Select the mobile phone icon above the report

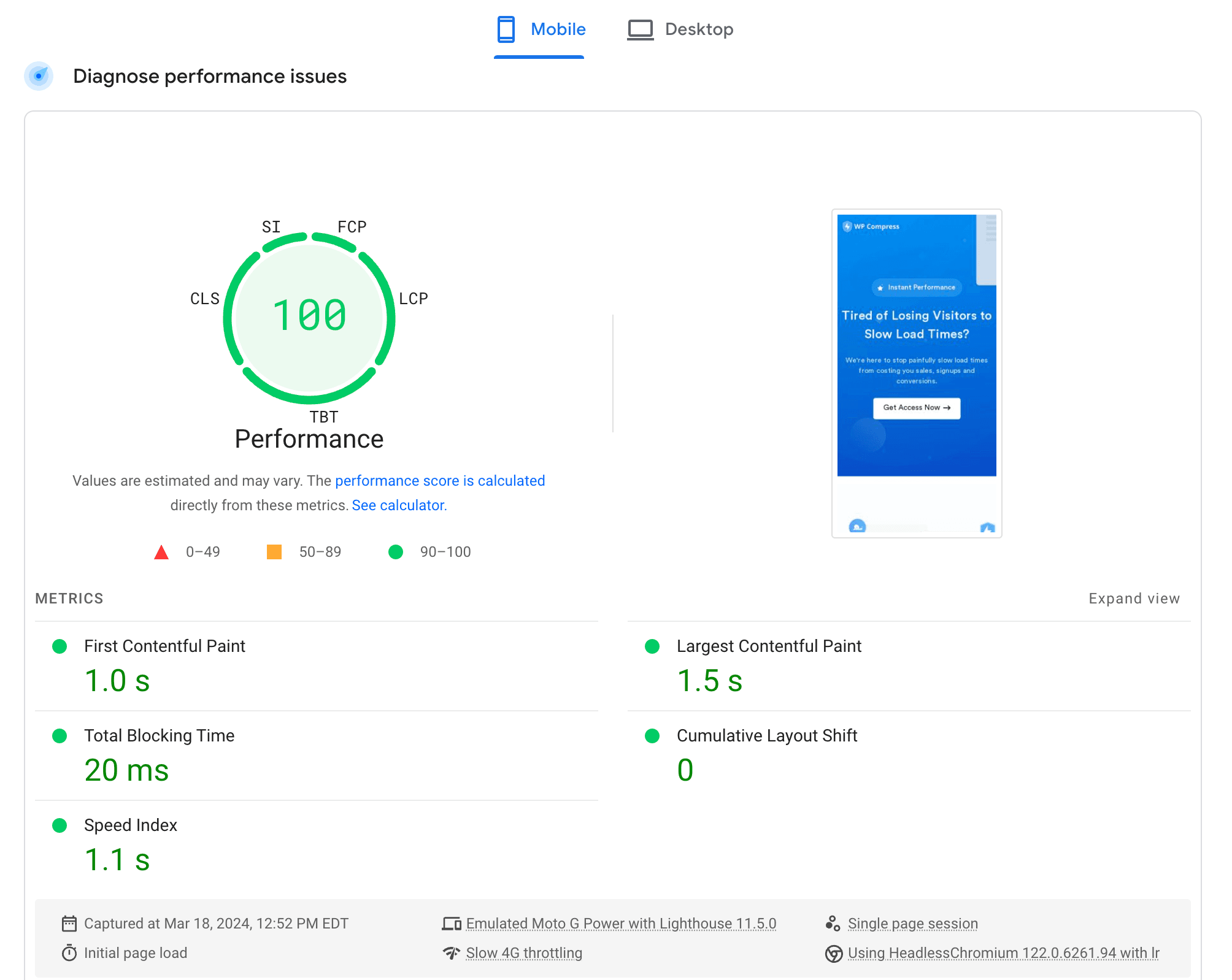(506, 28)
